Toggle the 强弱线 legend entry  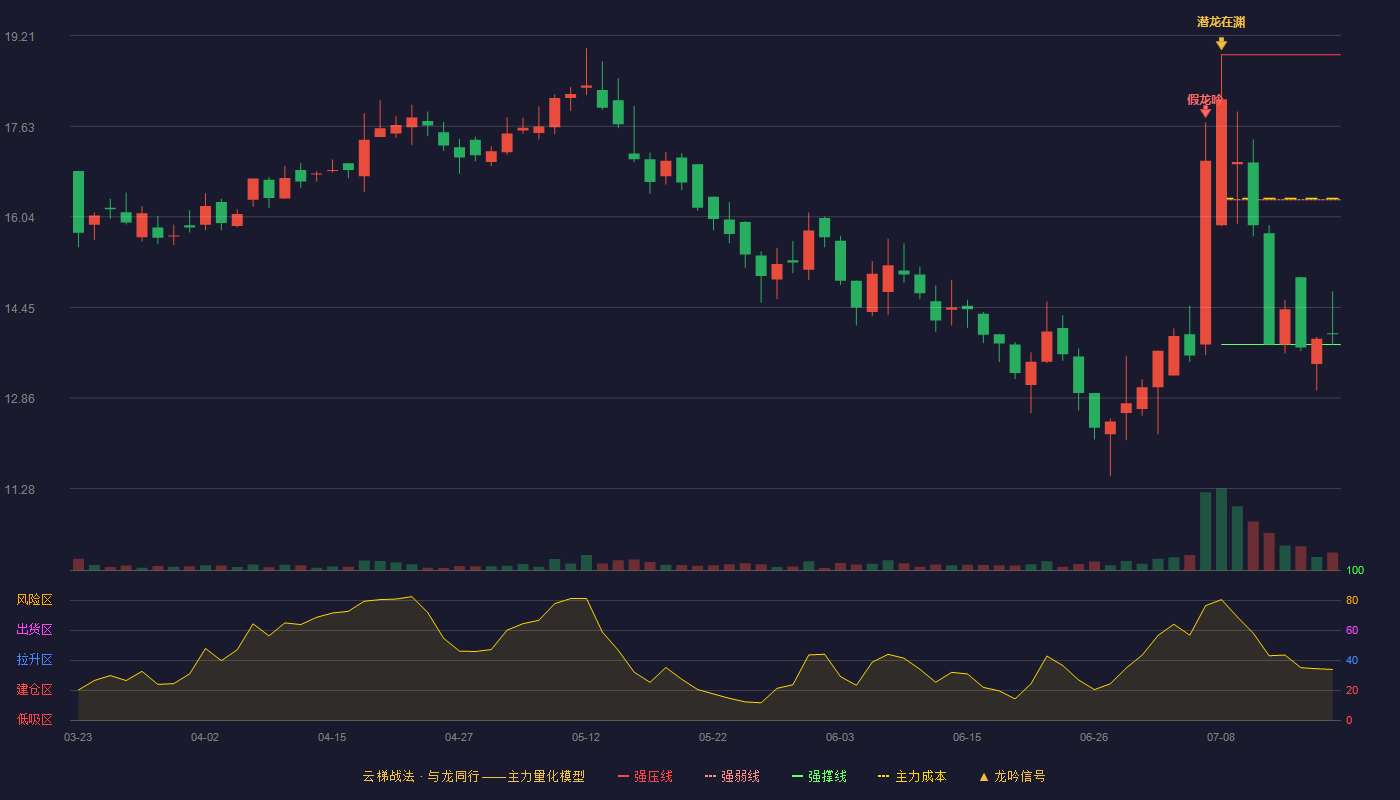tap(732, 776)
